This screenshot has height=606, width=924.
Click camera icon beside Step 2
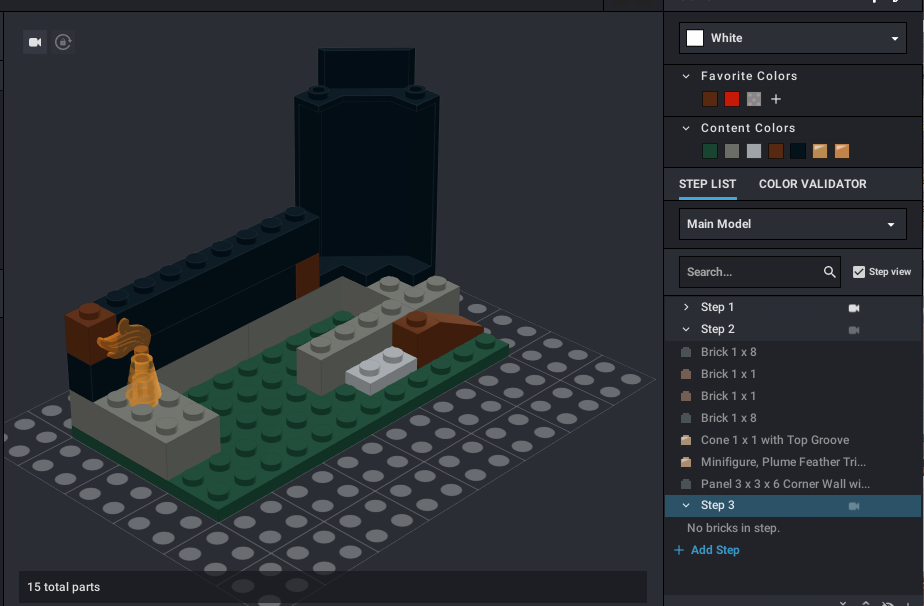click(x=854, y=330)
